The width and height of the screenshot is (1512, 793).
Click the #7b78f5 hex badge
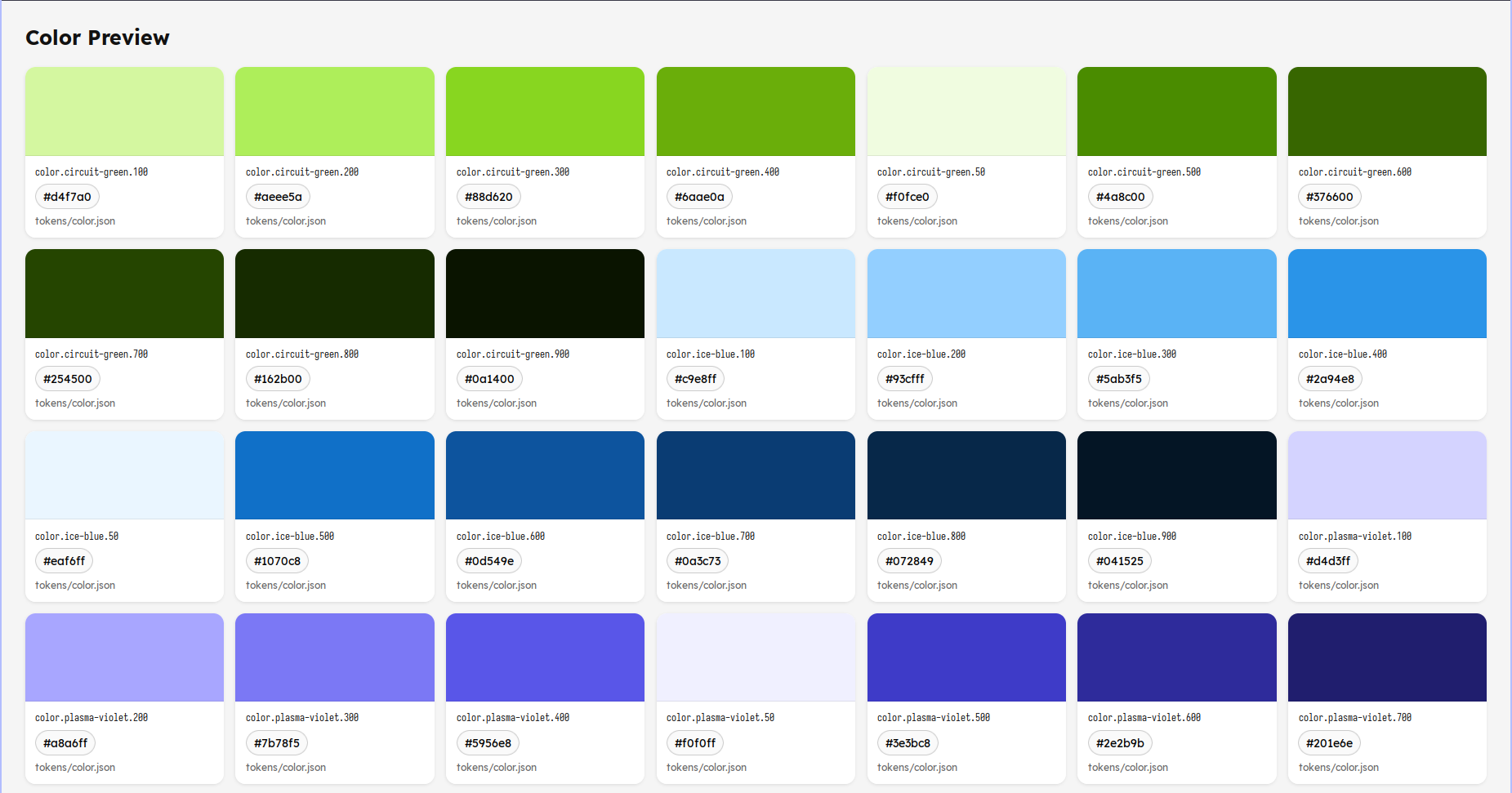[x=277, y=743]
